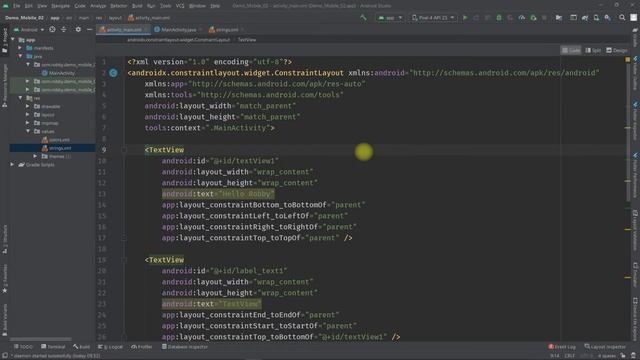Image resolution: width=640 pixels, height=360 pixels.
Task: Select strings.xml in project tree
Action: click(x=57, y=148)
